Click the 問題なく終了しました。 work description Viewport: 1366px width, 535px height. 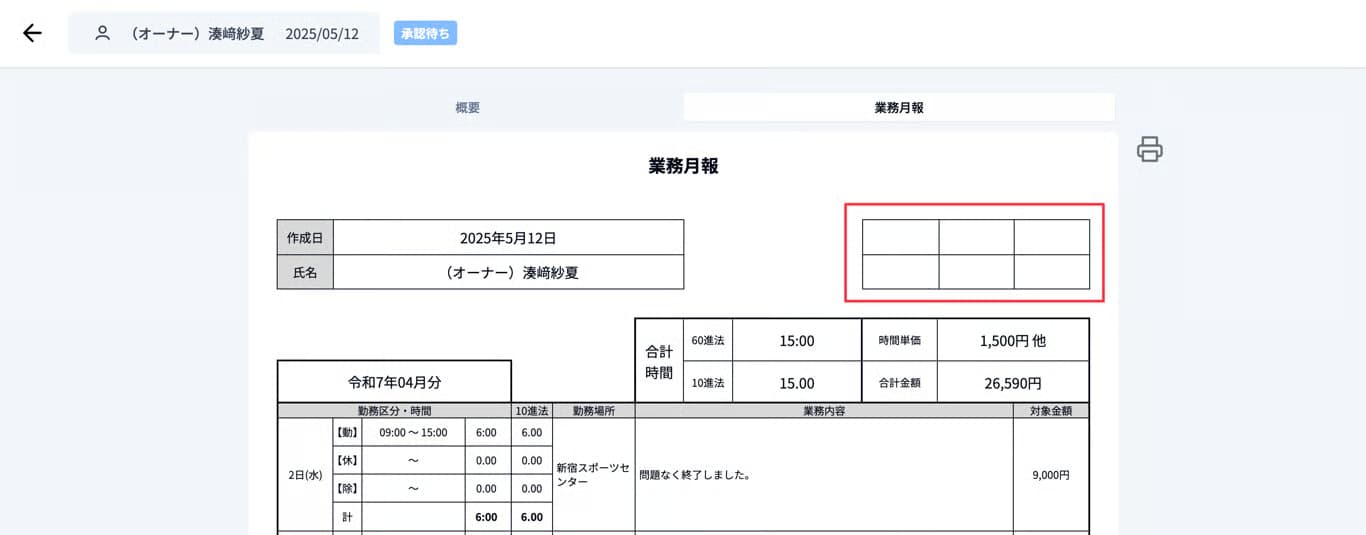(x=695, y=475)
